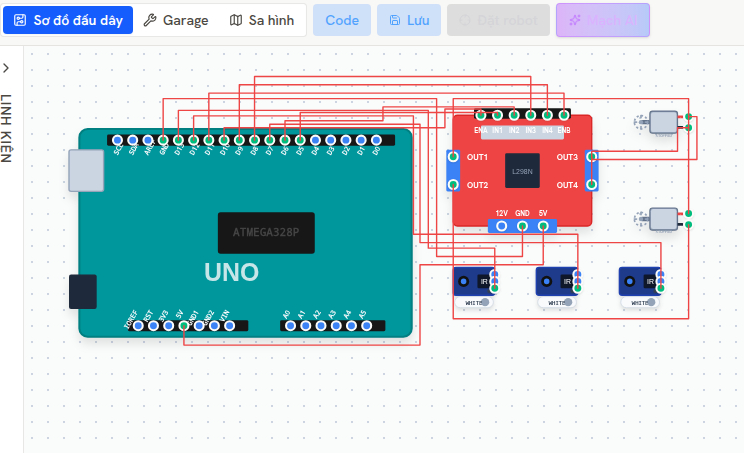Screen dimensions: 744x453
Task: Select the D7 pin on the UNO
Action: (270, 140)
